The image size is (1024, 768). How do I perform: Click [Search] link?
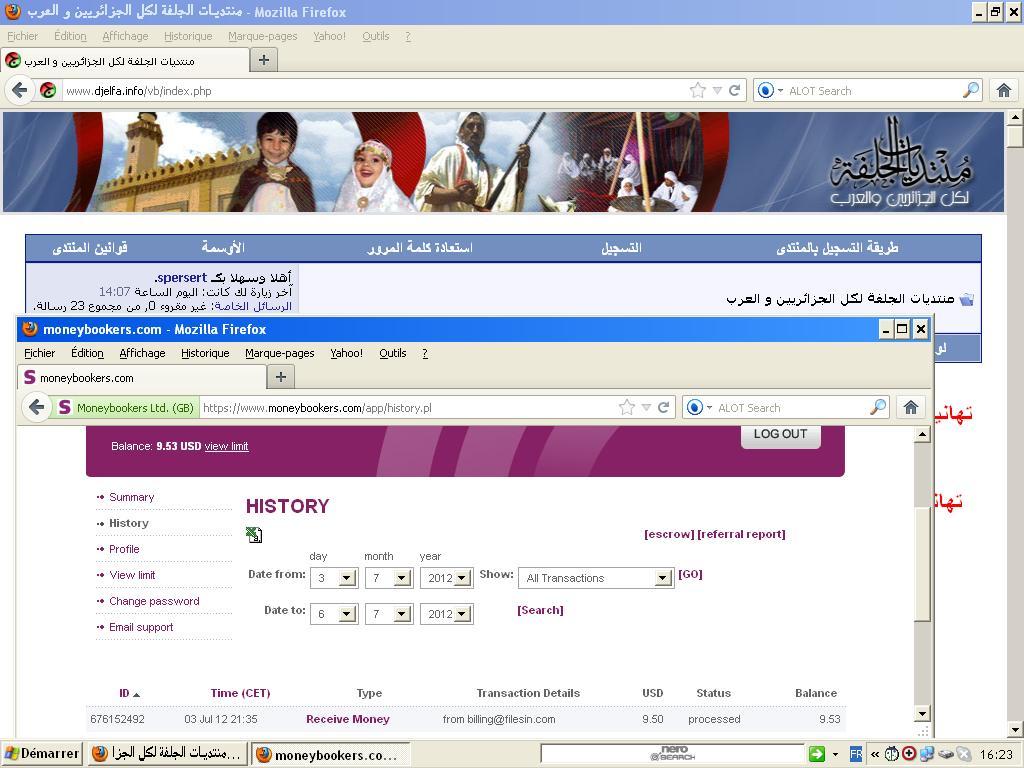click(x=540, y=610)
